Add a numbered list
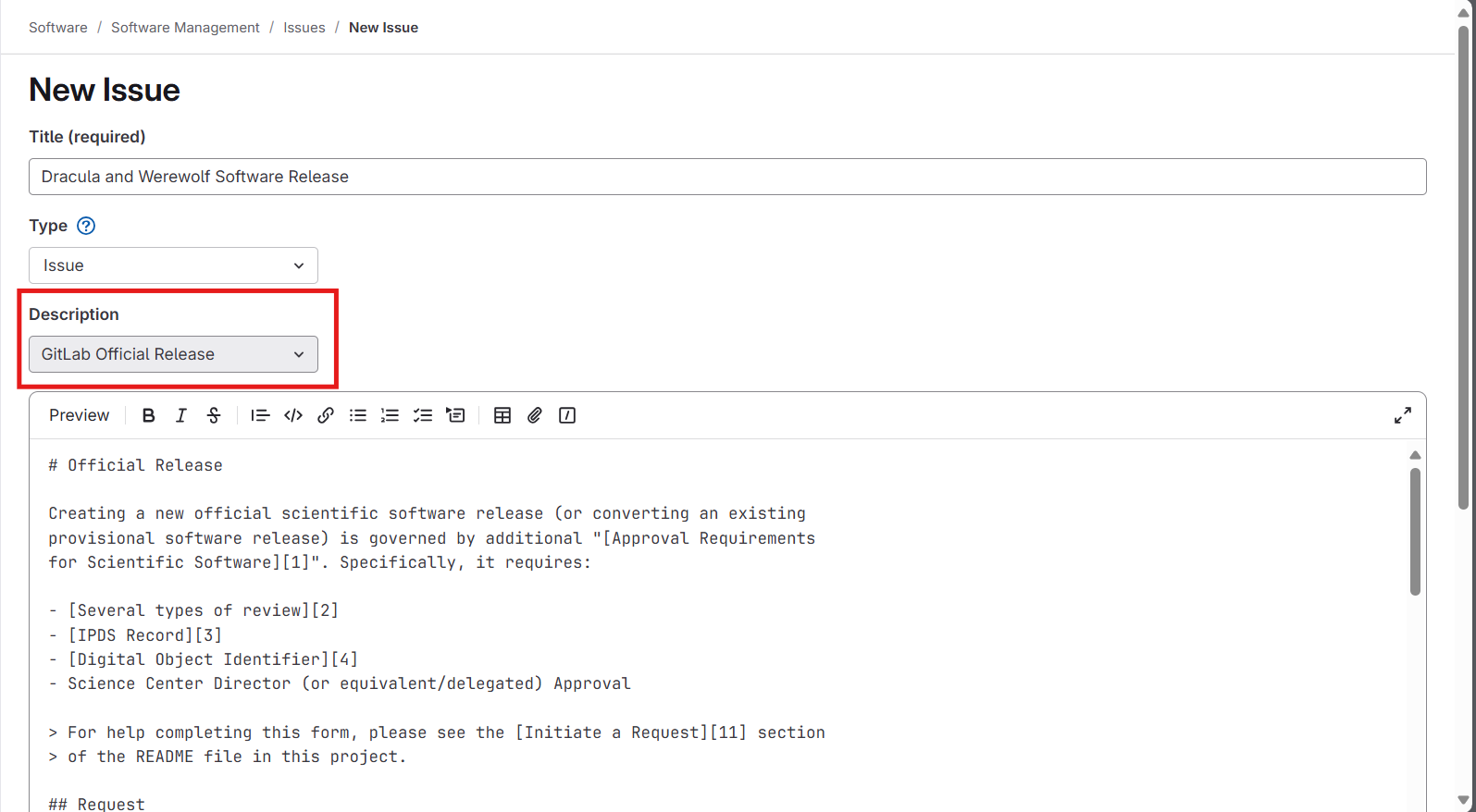1476x812 pixels. (391, 415)
